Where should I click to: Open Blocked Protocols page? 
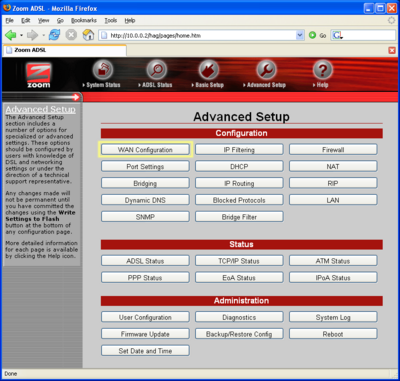click(239, 200)
